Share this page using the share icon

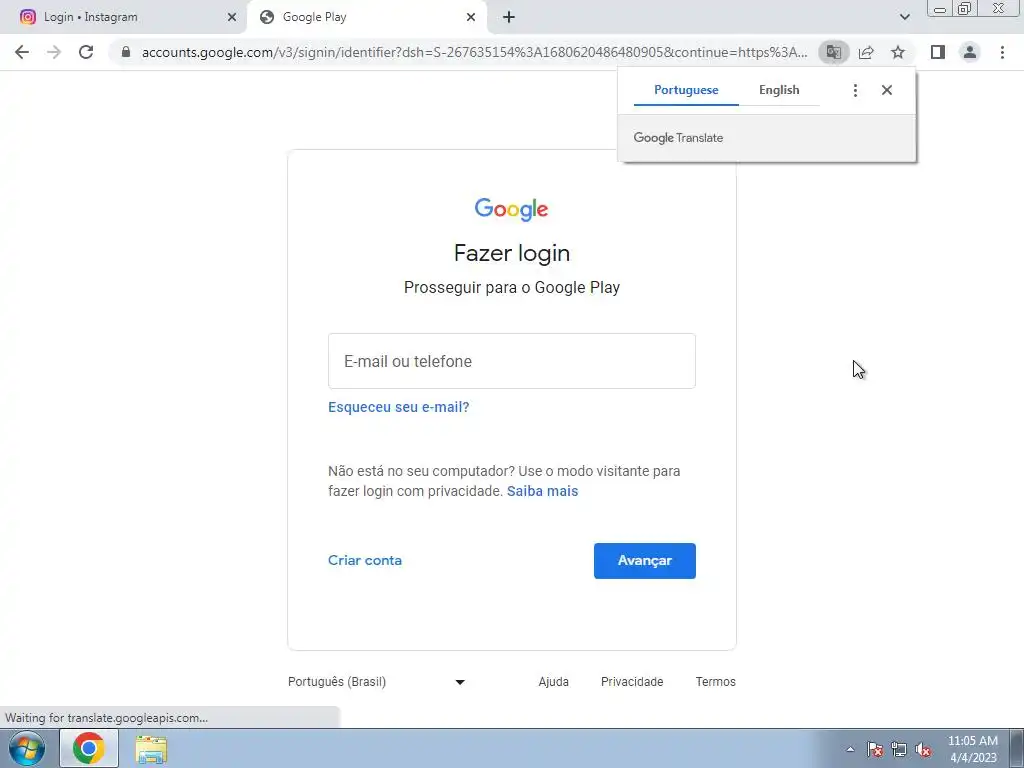coord(866,52)
